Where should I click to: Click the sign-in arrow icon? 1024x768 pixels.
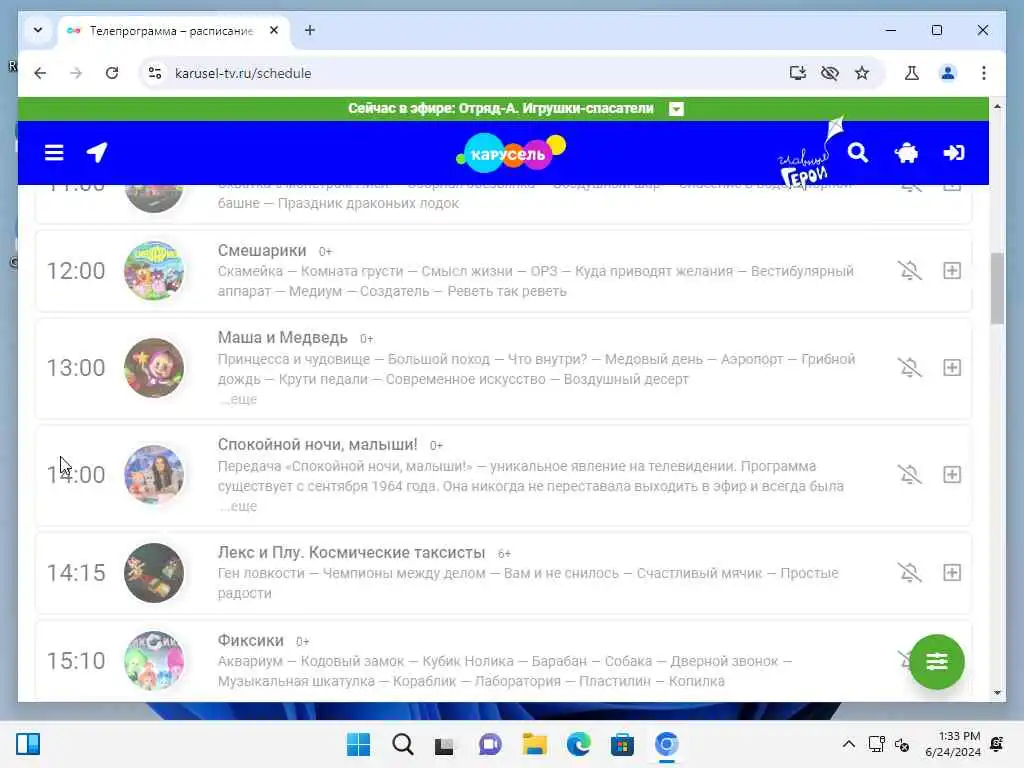[953, 153]
